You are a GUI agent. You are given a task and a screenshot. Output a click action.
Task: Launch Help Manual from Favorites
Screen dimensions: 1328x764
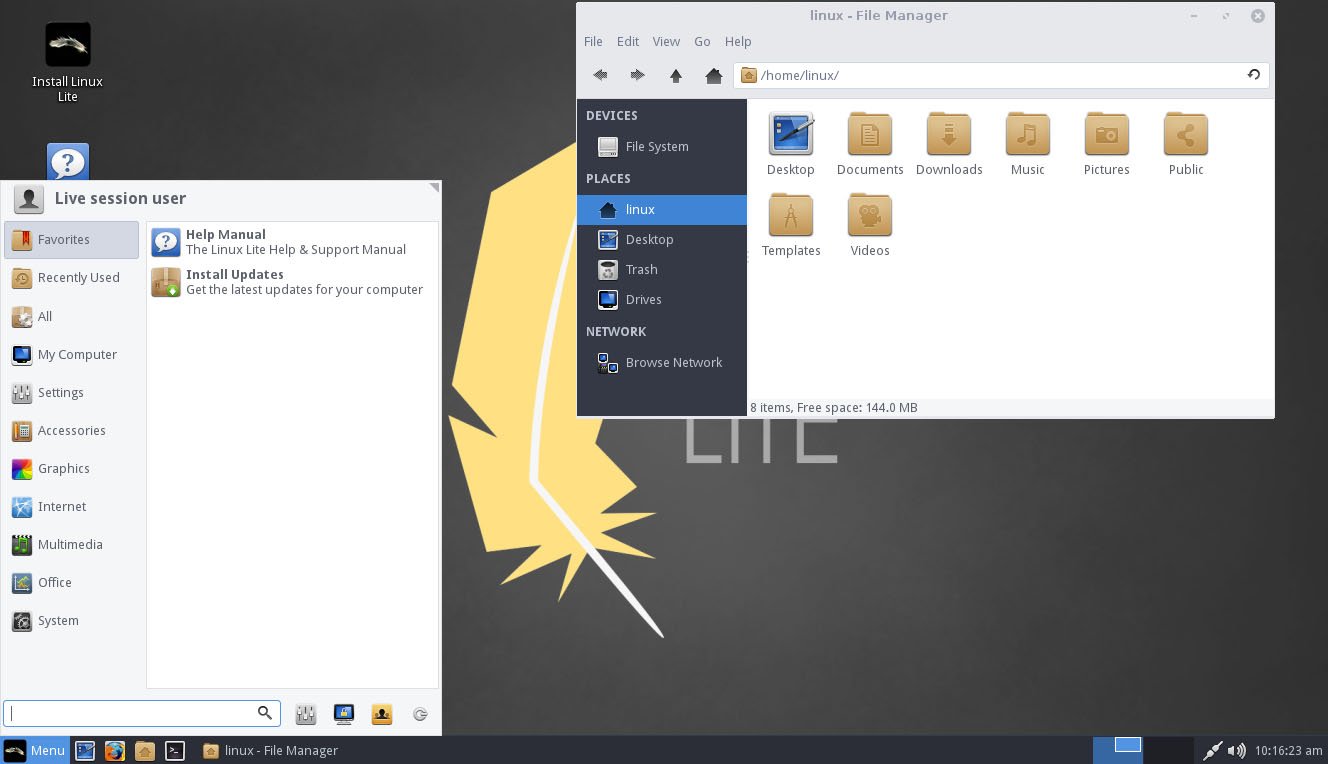(292, 242)
